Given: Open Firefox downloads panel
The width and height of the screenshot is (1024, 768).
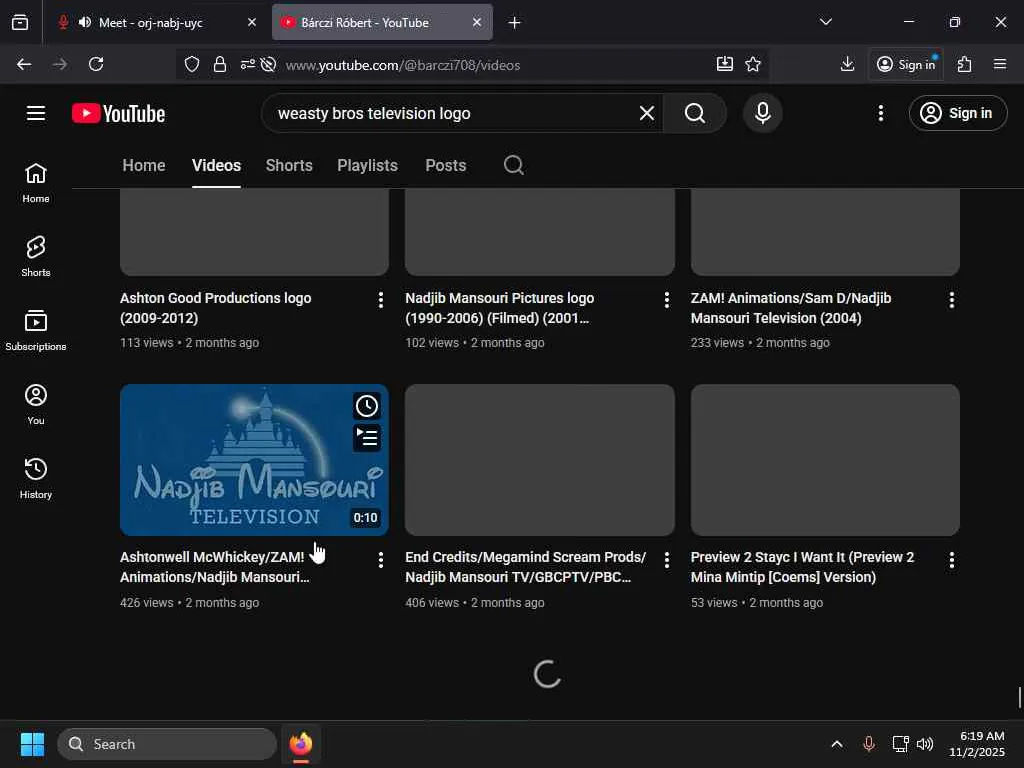Looking at the screenshot, I should pos(847,64).
